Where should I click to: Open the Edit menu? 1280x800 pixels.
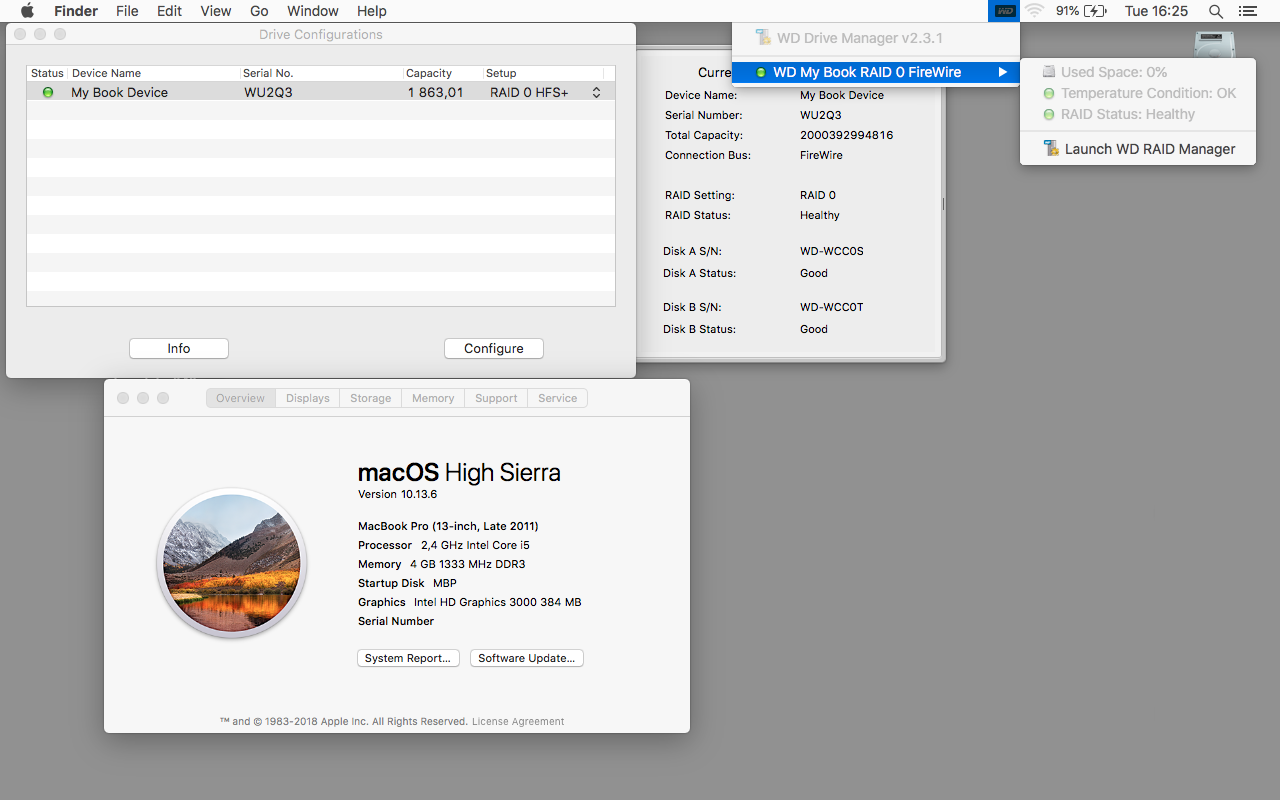pyautogui.click(x=169, y=11)
